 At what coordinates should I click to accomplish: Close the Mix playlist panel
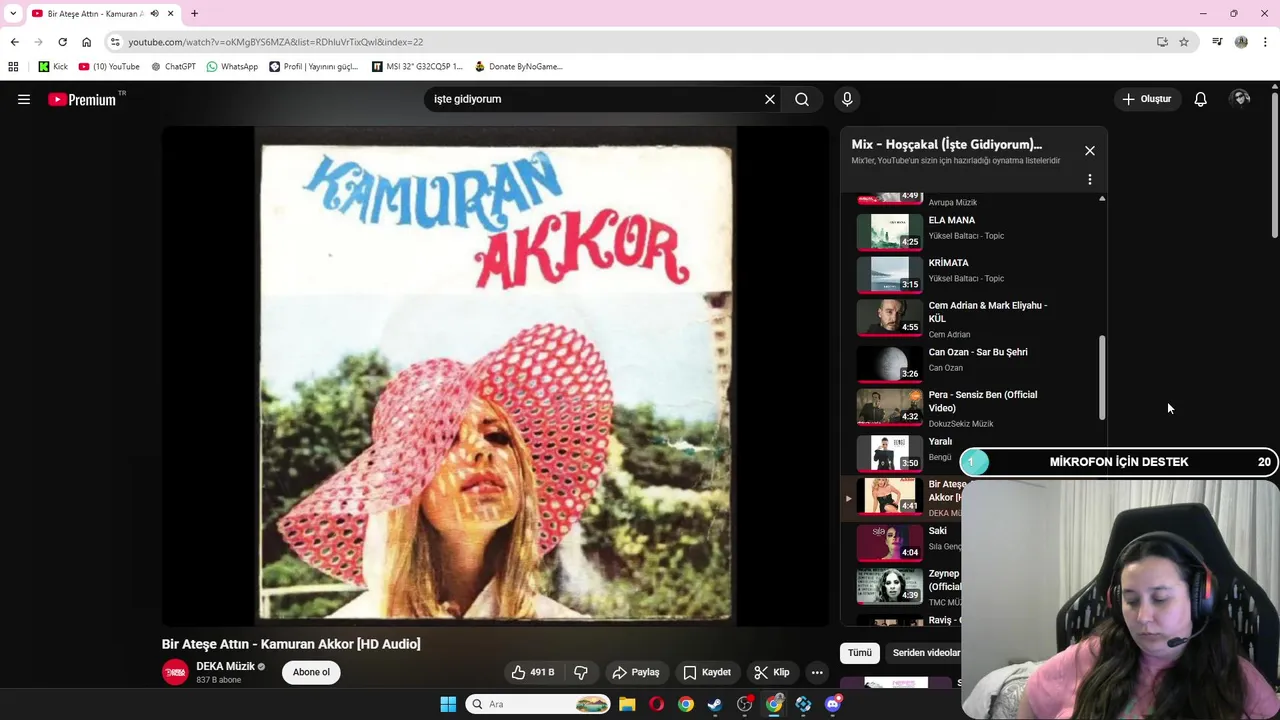tap(1090, 150)
